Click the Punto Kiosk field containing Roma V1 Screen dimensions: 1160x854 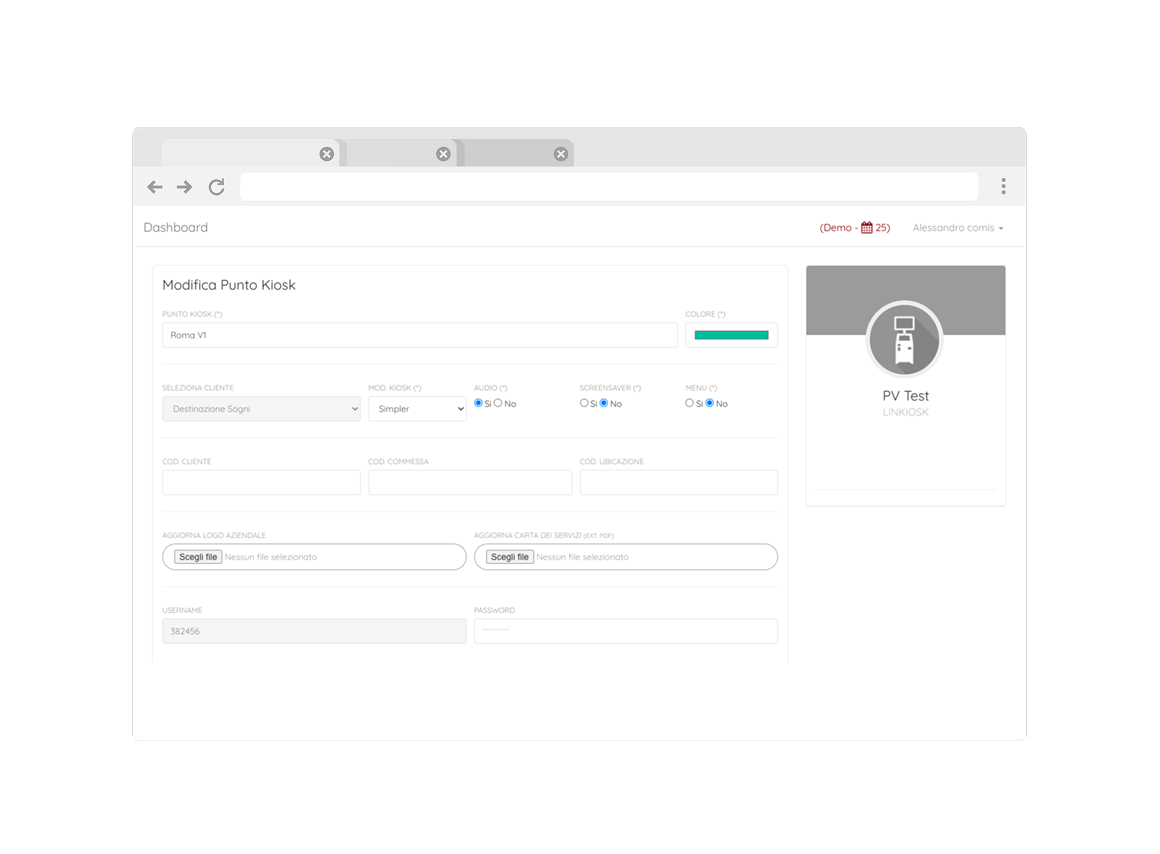tap(419, 335)
